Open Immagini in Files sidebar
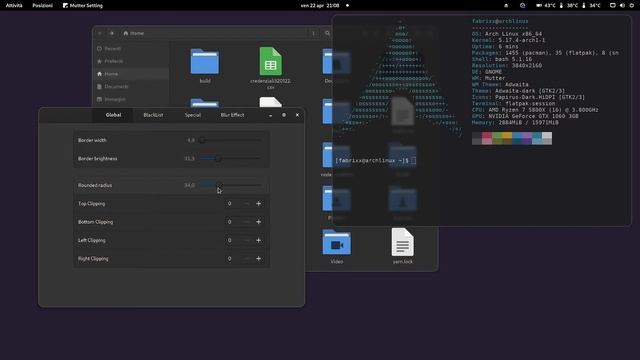640x360 pixels. (x=131, y=99)
